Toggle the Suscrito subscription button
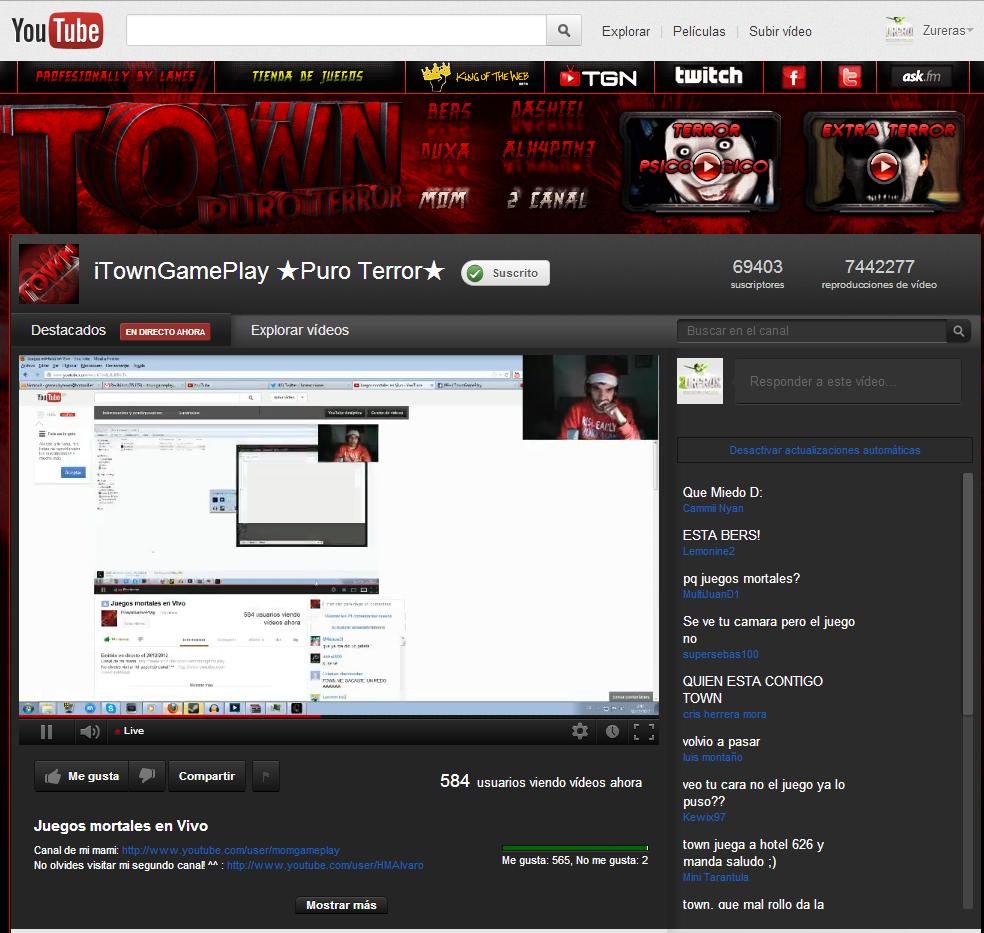Viewport: 984px width, 933px height. 506,273
